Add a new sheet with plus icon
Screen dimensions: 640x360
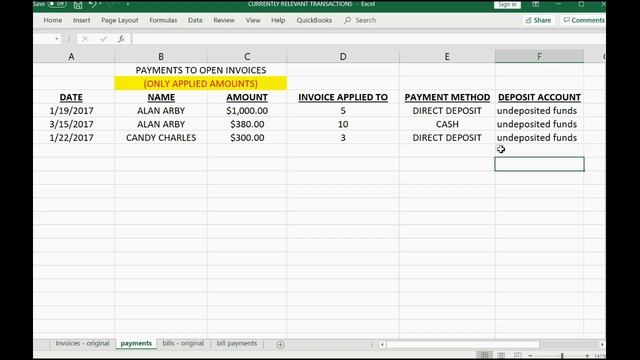(x=280, y=344)
